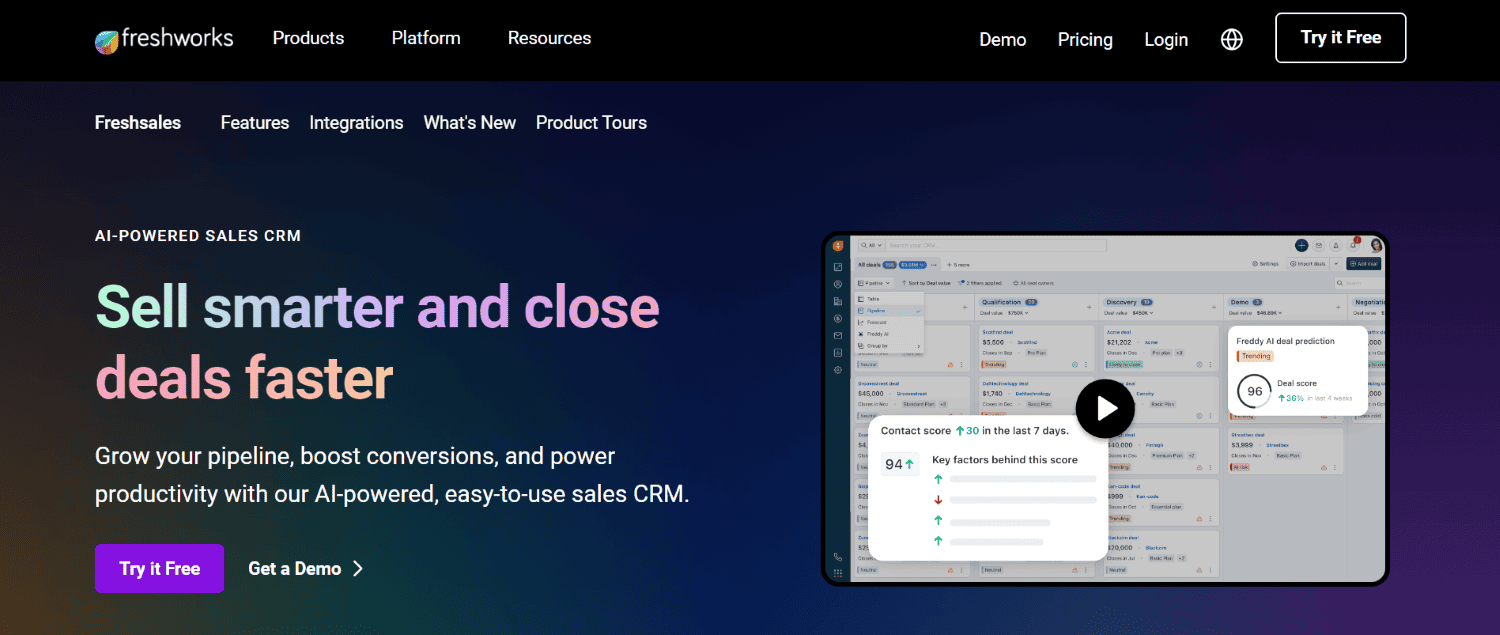The width and height of the screenshot is (1500, 635).
Task: Click the user avatar in the CRM header
Action: tap(1377, 245)
